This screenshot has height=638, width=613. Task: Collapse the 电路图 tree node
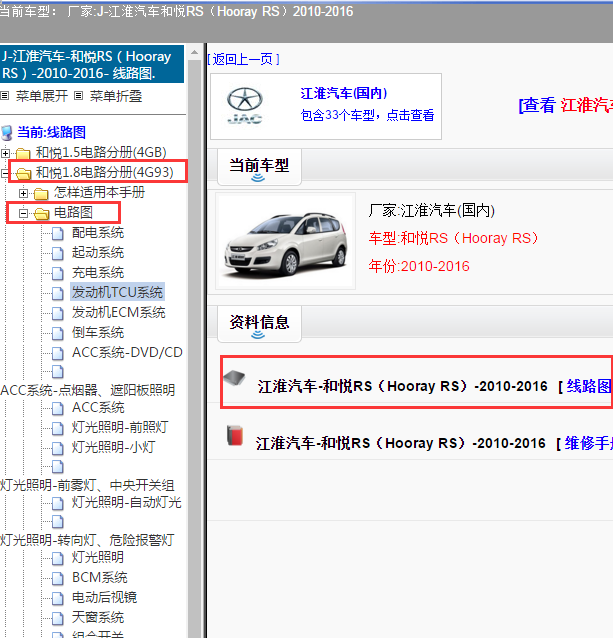click(23, 213)
